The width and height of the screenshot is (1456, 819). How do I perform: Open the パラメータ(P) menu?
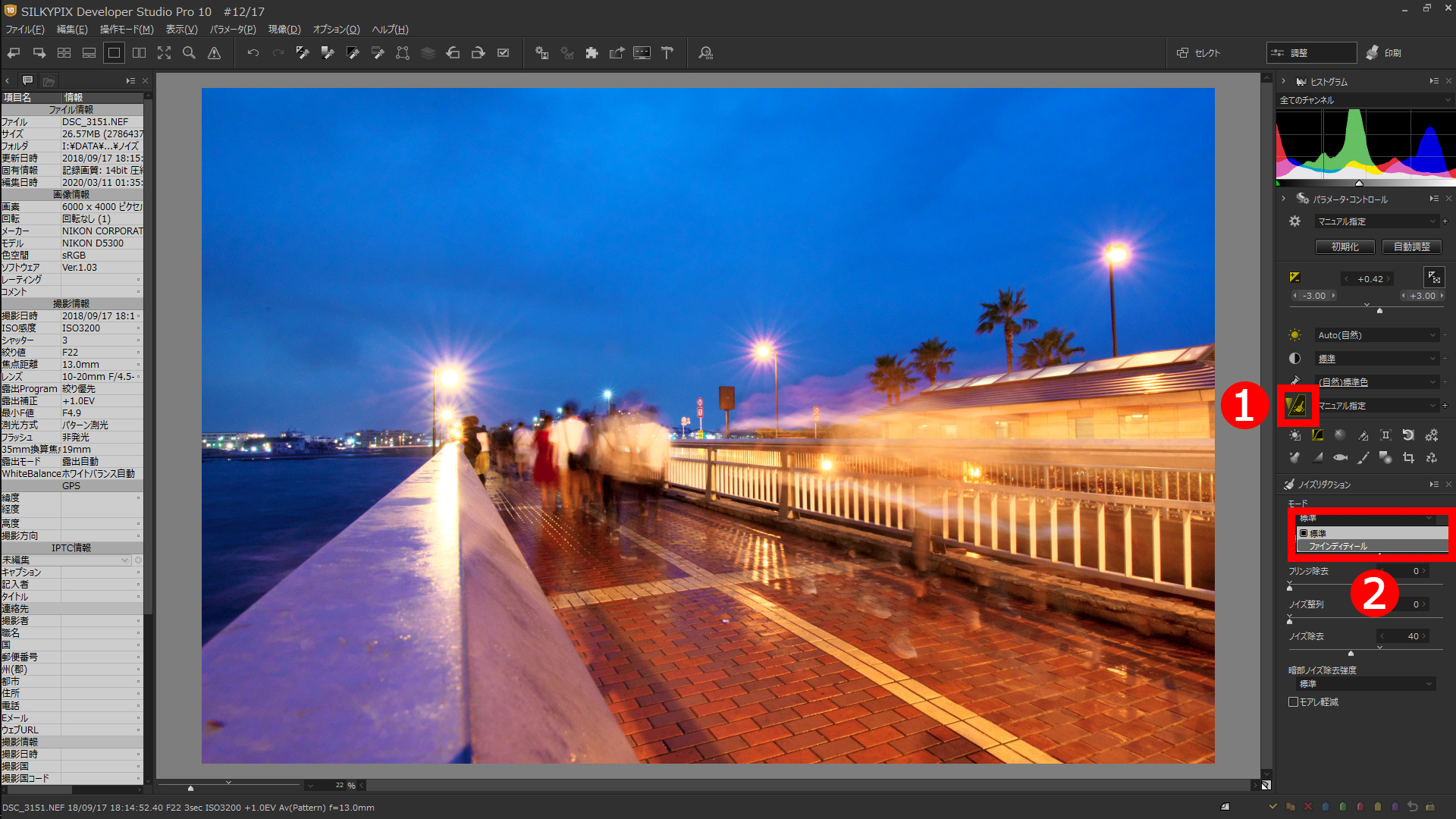(x=232, y=30)
